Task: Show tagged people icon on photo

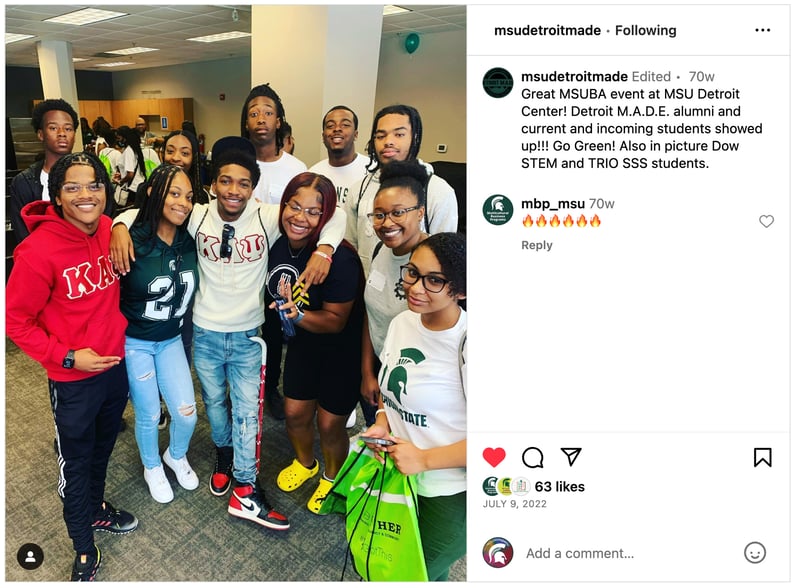Action: [x=30, y=556]
